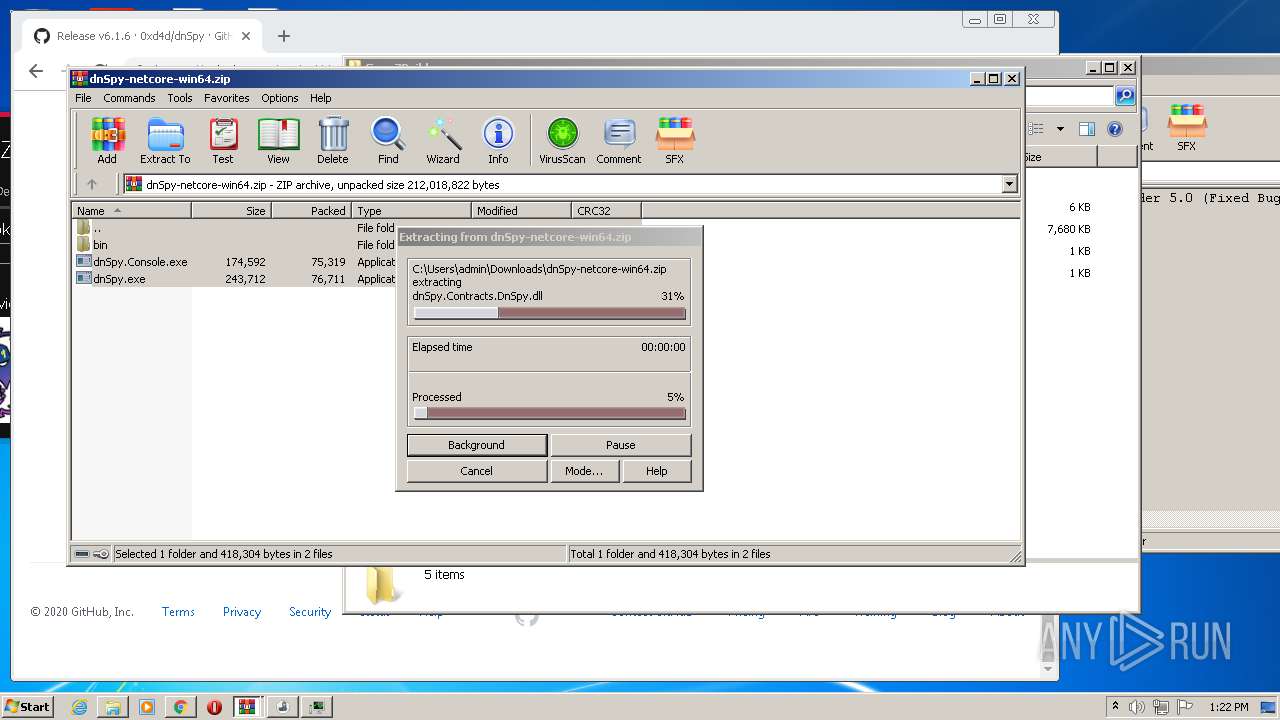Screen dimensions: 1280x720
Task: Launch the Wizard wand icon
Action: [443, 140]
